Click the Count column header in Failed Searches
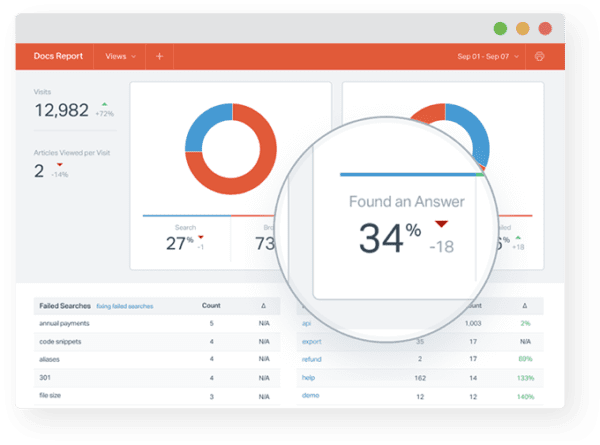 coord(211,305)
